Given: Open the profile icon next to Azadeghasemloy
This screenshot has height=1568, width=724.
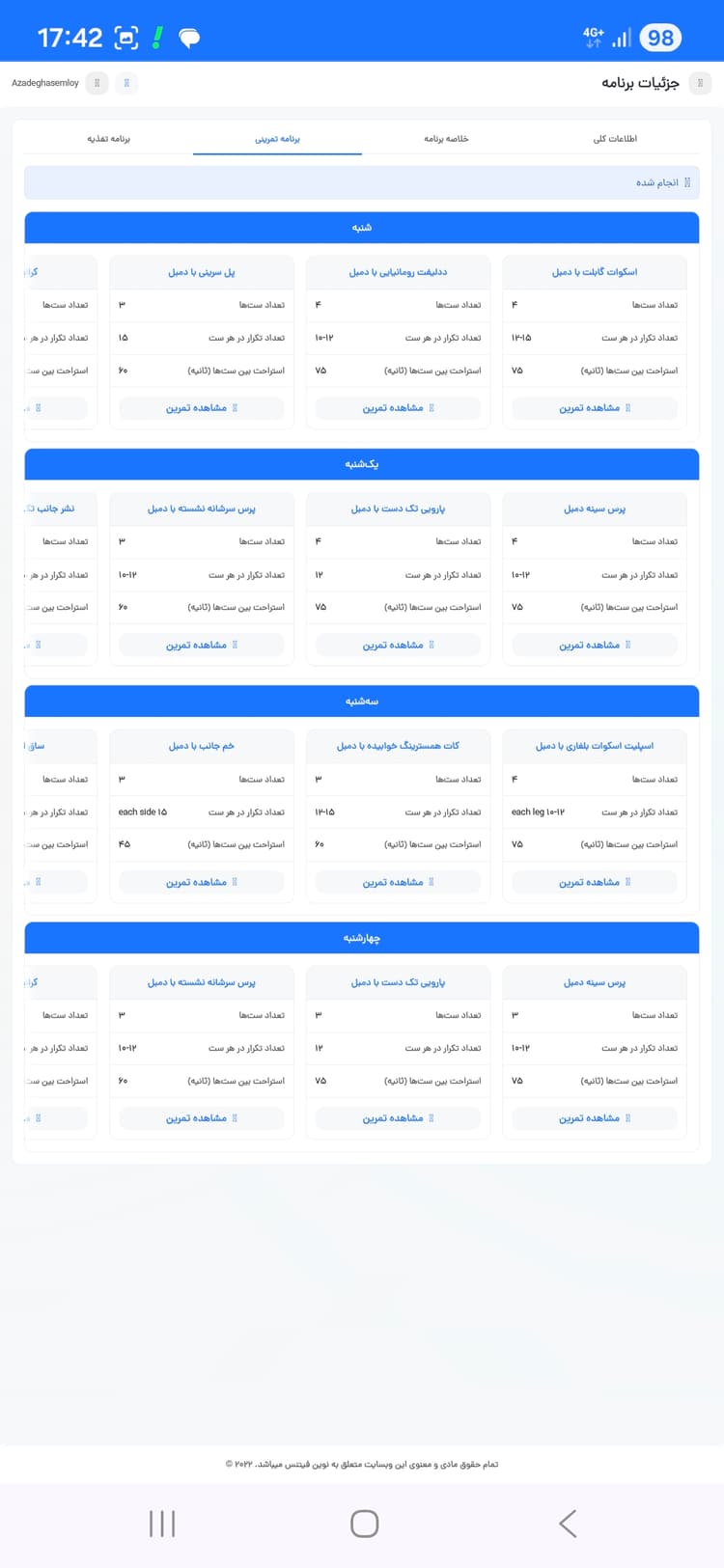Looking at the screenshot, I should pos(97,83).
